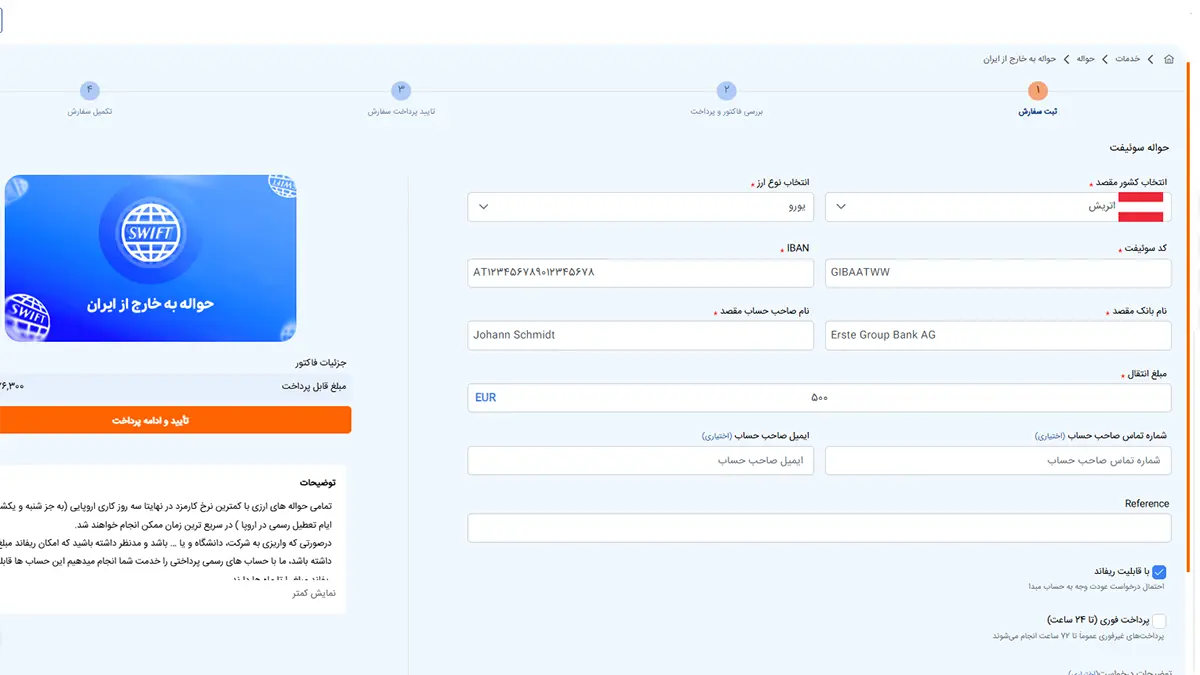
Task: Click step 3 circle تایید پرداخت سفارش
Action: pos(401,91)
